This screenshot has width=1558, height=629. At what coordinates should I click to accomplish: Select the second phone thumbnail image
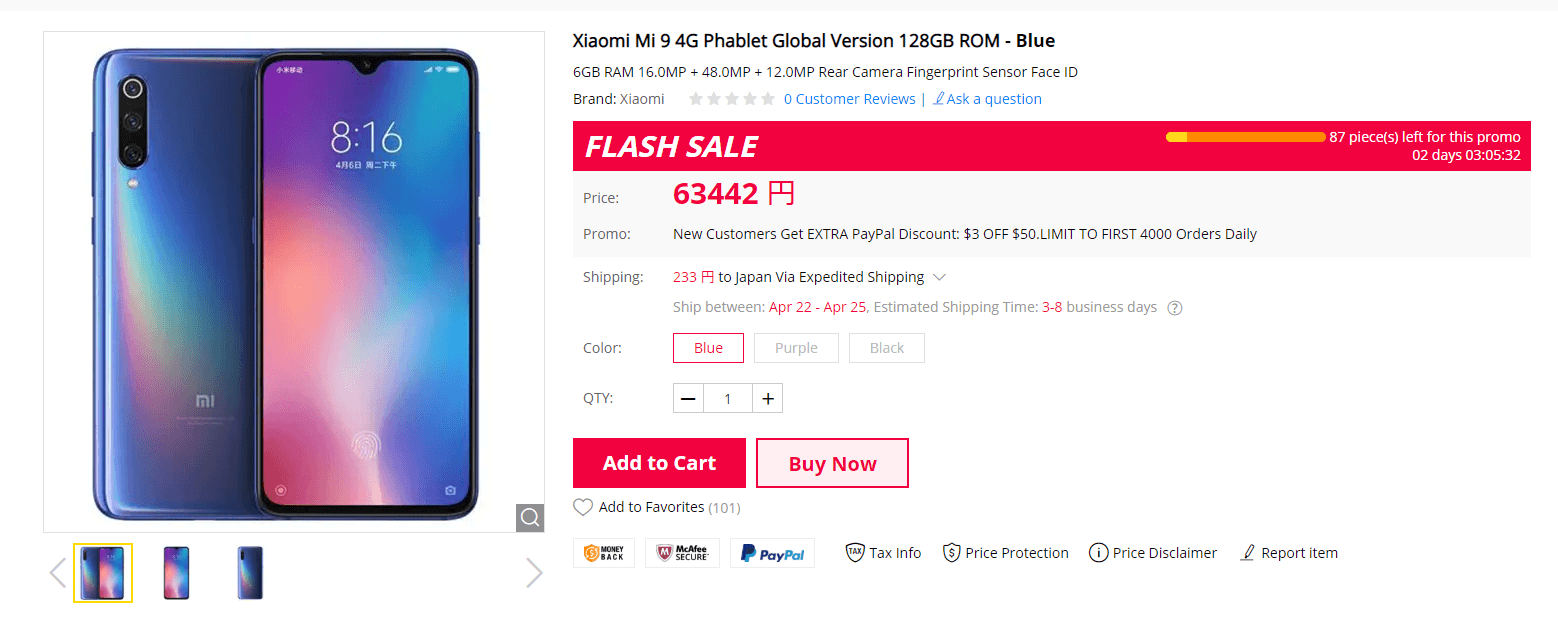(176, 573)
